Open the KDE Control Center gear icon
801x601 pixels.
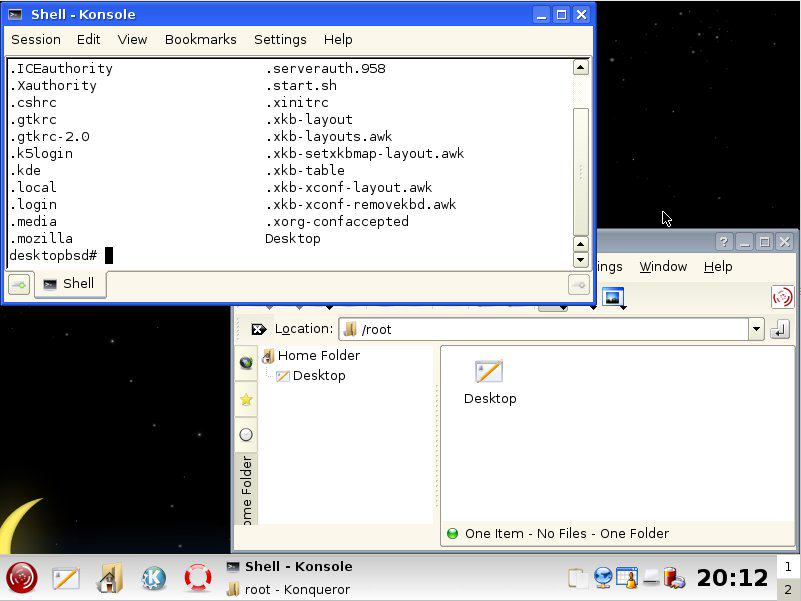[154, 578]
